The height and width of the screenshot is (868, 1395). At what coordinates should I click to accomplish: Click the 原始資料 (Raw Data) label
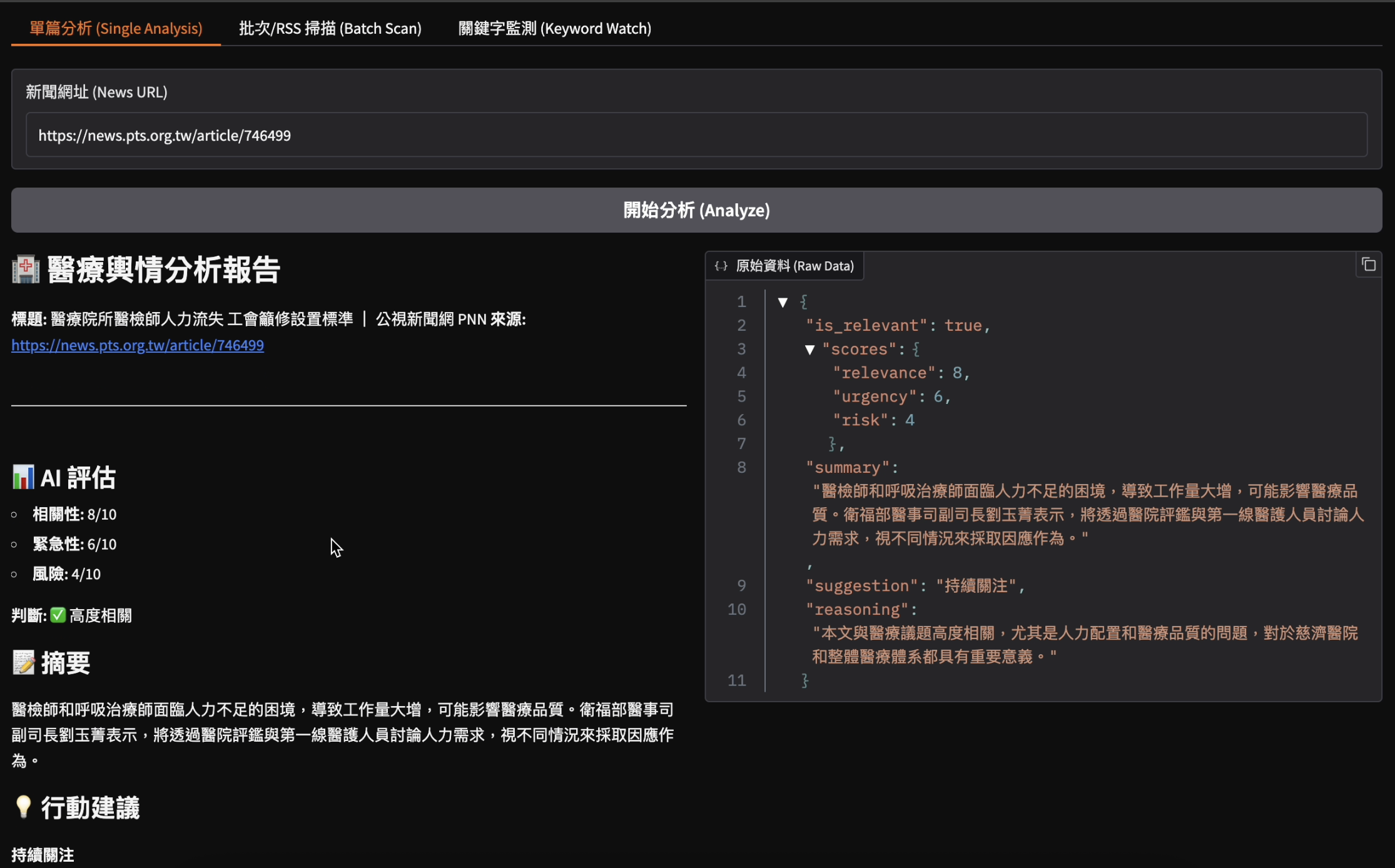point(794,266)
